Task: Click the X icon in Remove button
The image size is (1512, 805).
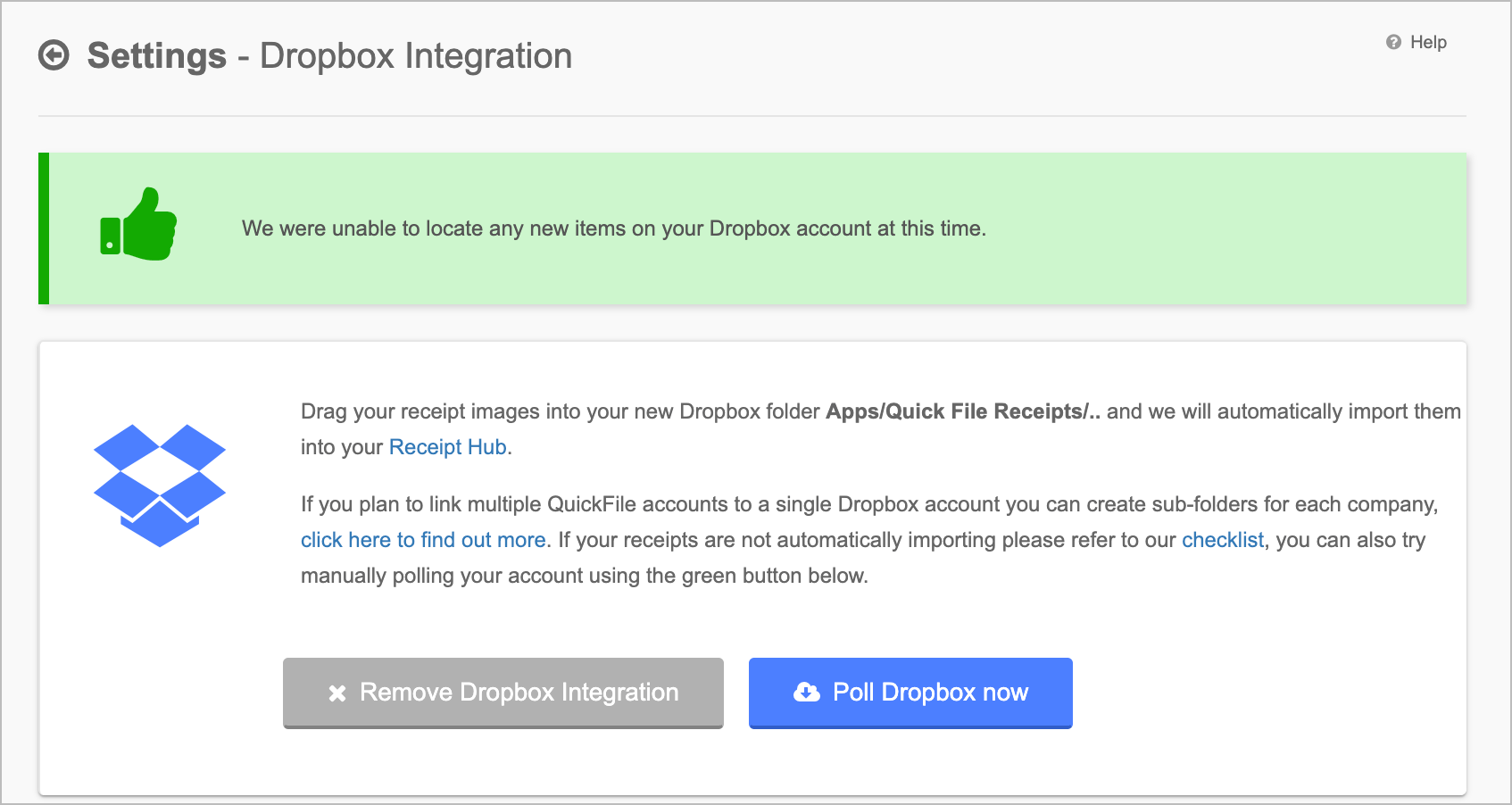Action: click(x=337, y=693)
